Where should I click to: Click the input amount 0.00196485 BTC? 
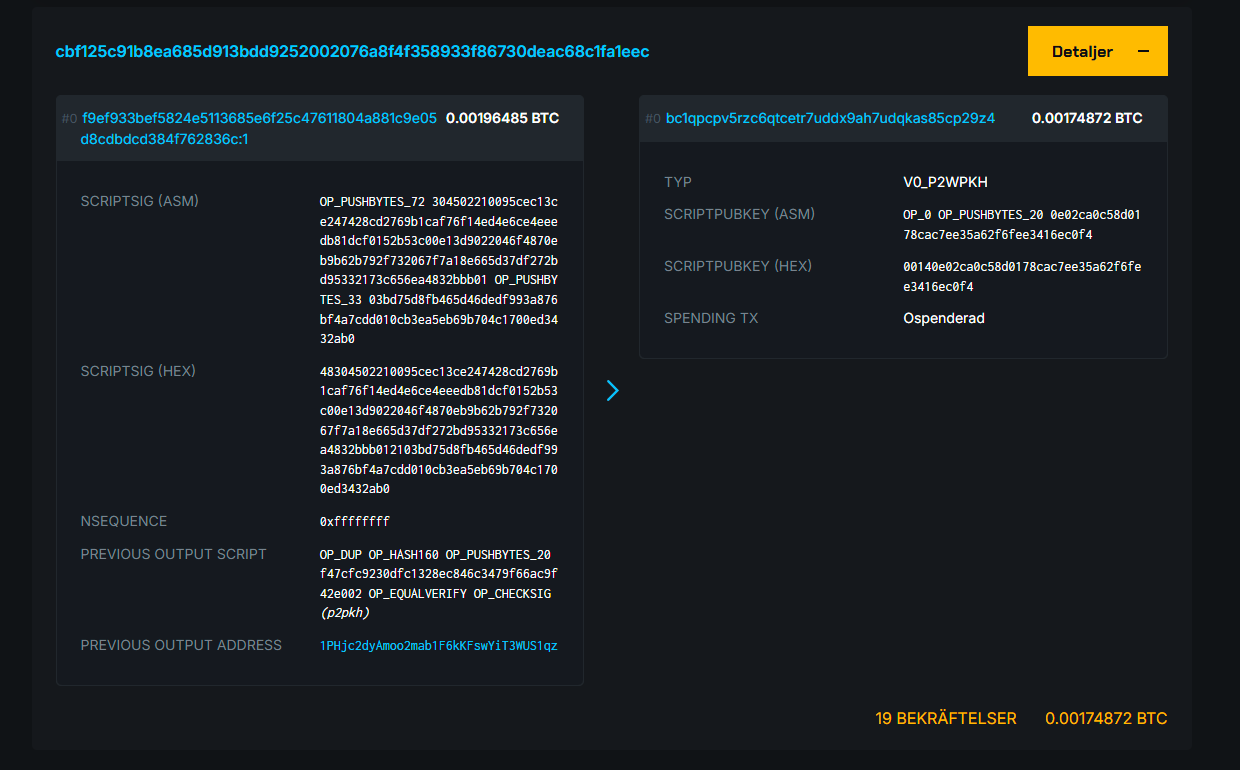[502, 118]
